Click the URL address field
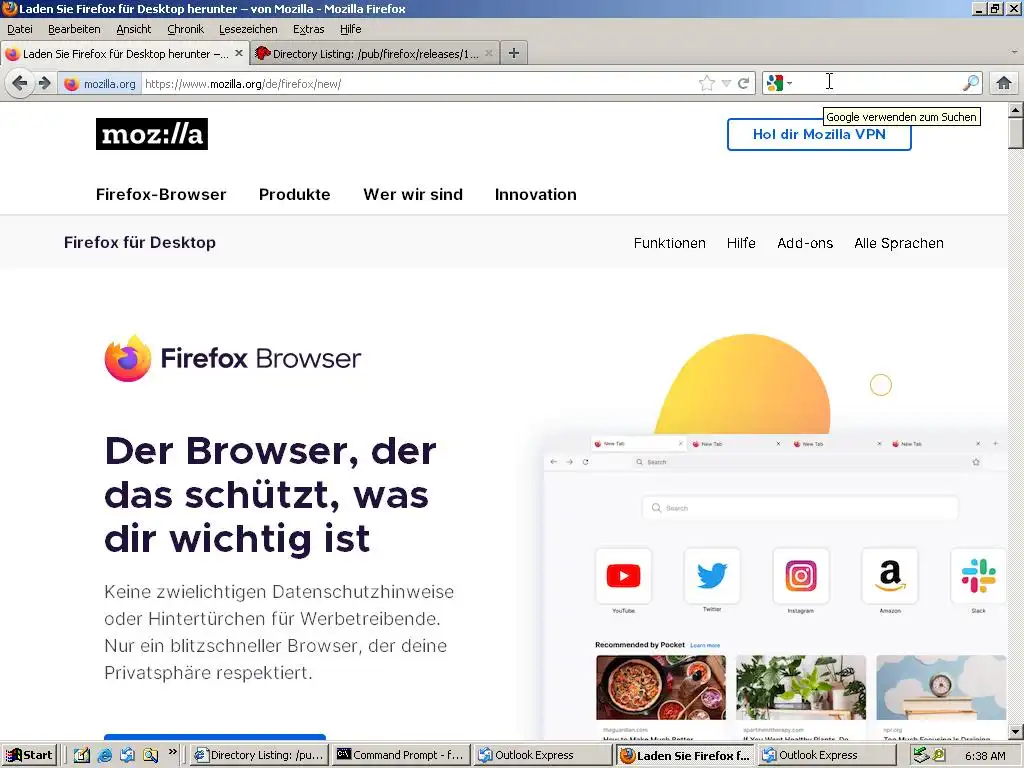This screenshot has width=1024, height=768. (x=418, y=84)
